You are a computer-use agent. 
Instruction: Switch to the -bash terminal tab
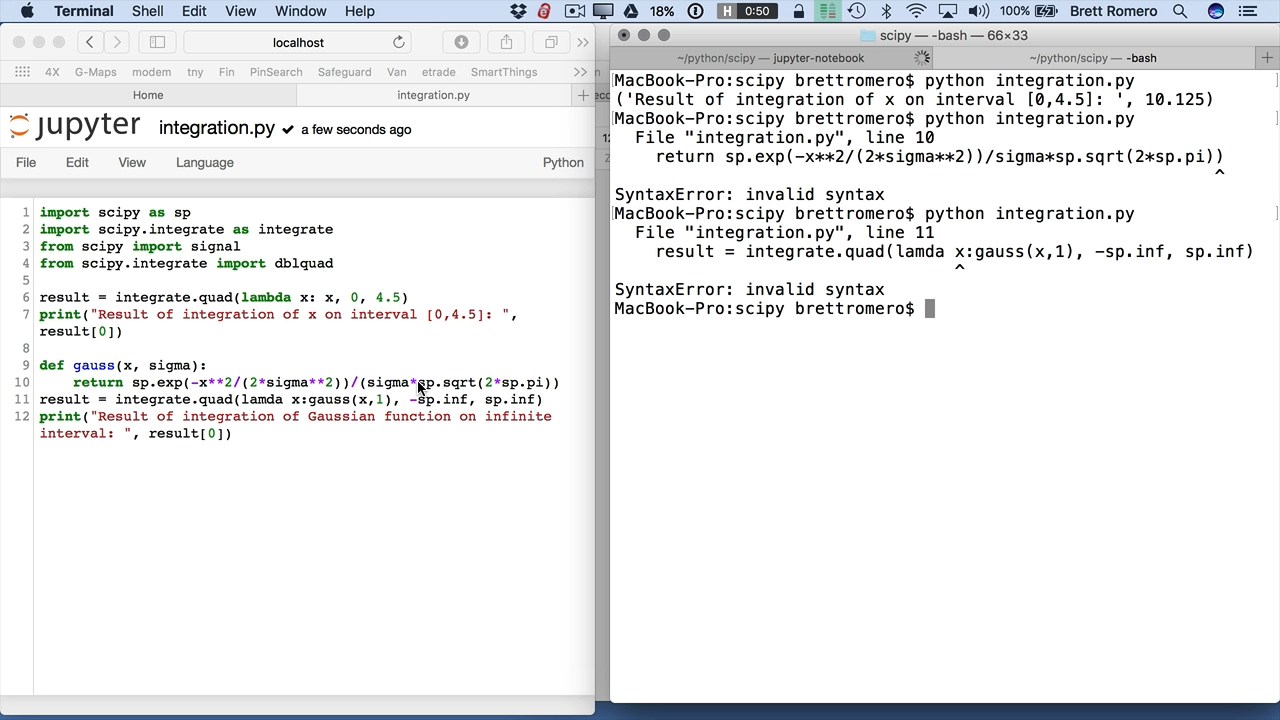(1092, 58)
